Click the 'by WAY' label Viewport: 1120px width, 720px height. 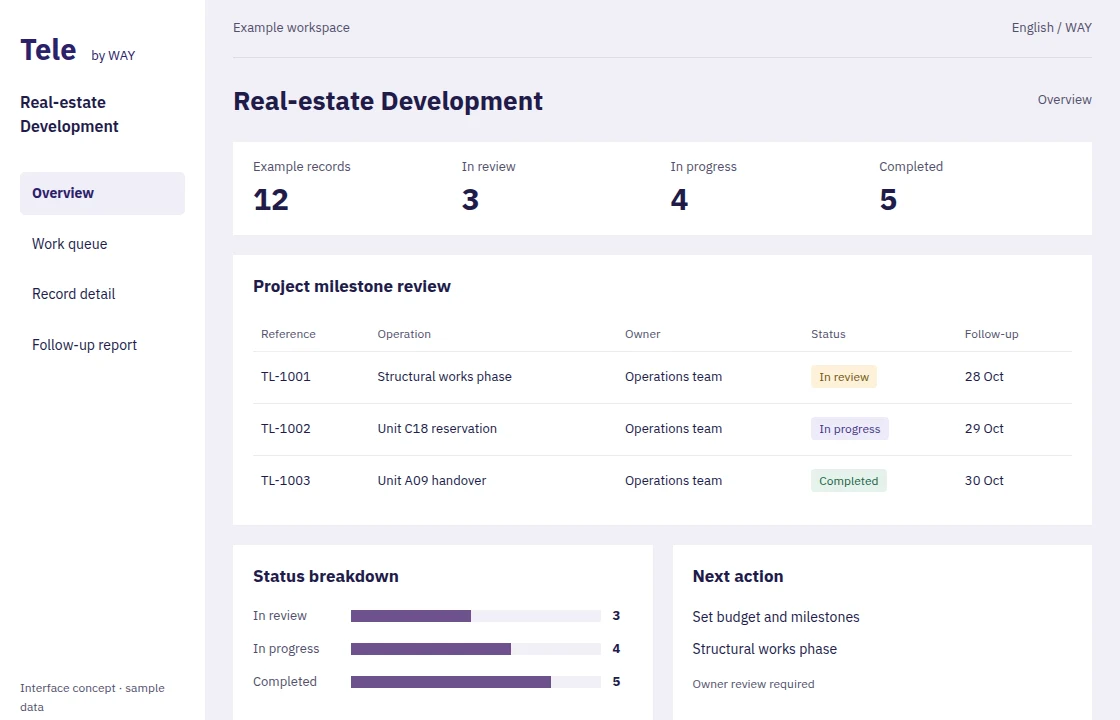113,55
